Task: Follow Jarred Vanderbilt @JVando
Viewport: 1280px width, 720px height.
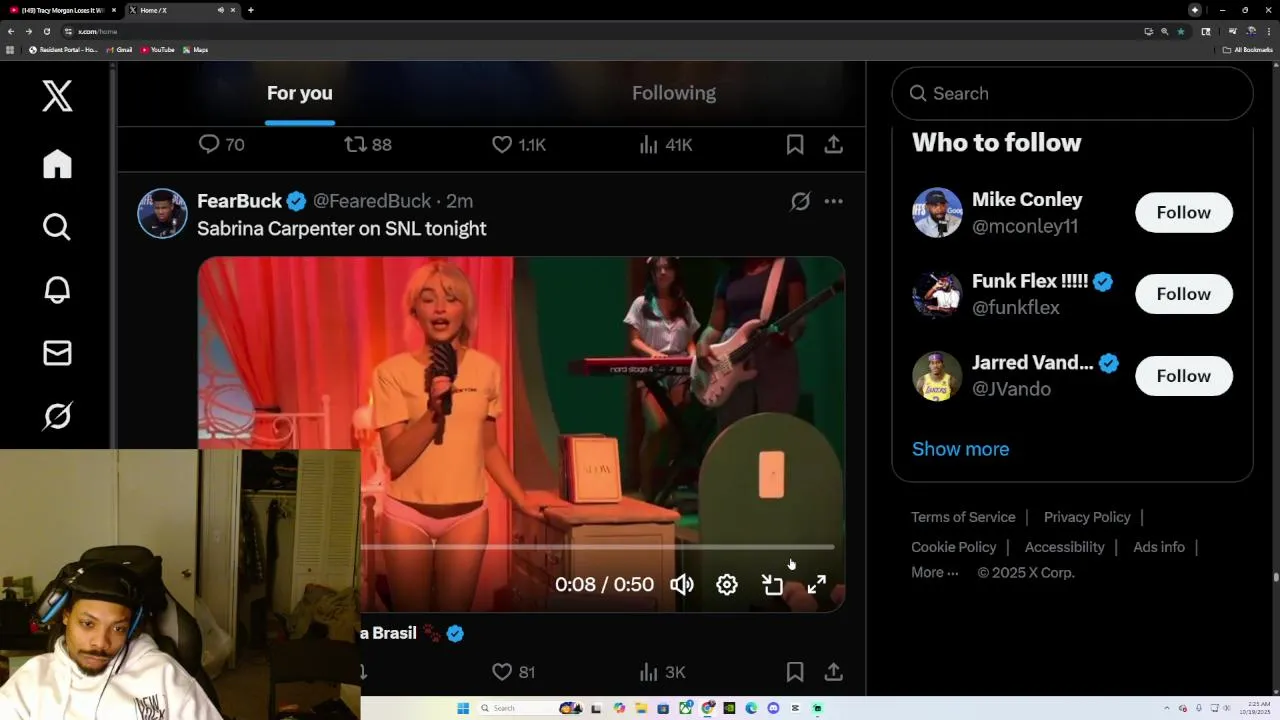Action: [1183, 376]
